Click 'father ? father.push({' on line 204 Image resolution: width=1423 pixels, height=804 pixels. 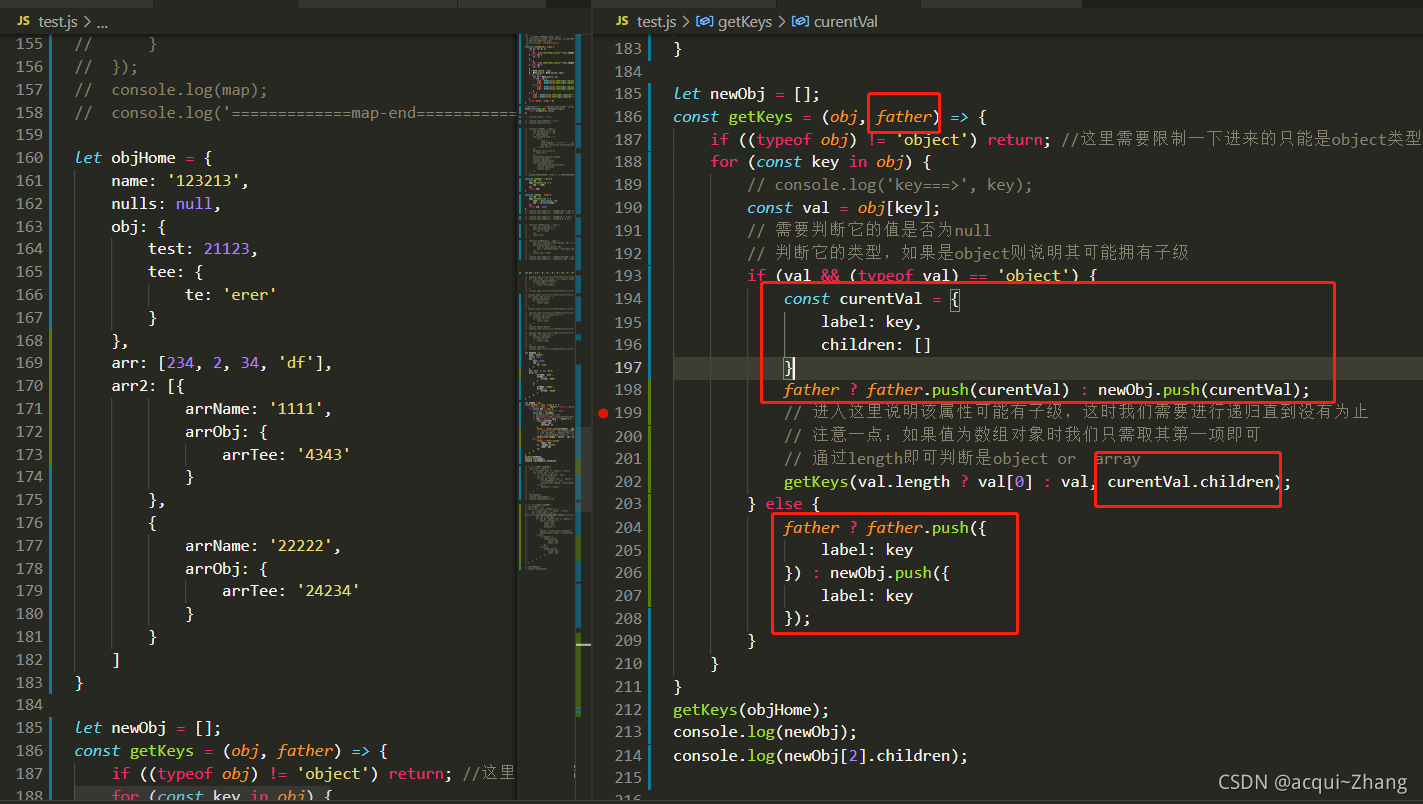tap(885, 527)
